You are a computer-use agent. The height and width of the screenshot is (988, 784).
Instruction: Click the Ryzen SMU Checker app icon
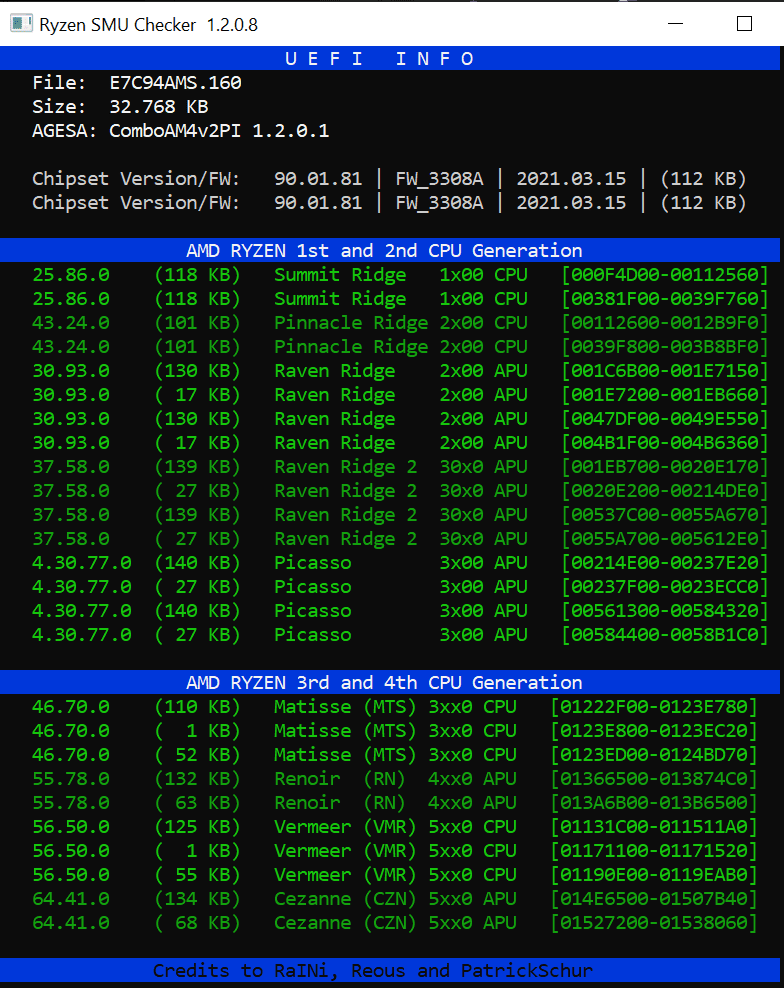point(21,24)
